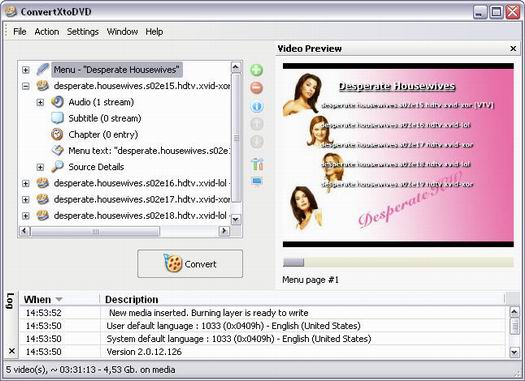Click the green add video icon
Screen dimensions: 525x381
pyautogui.click(x=256, y=70)
